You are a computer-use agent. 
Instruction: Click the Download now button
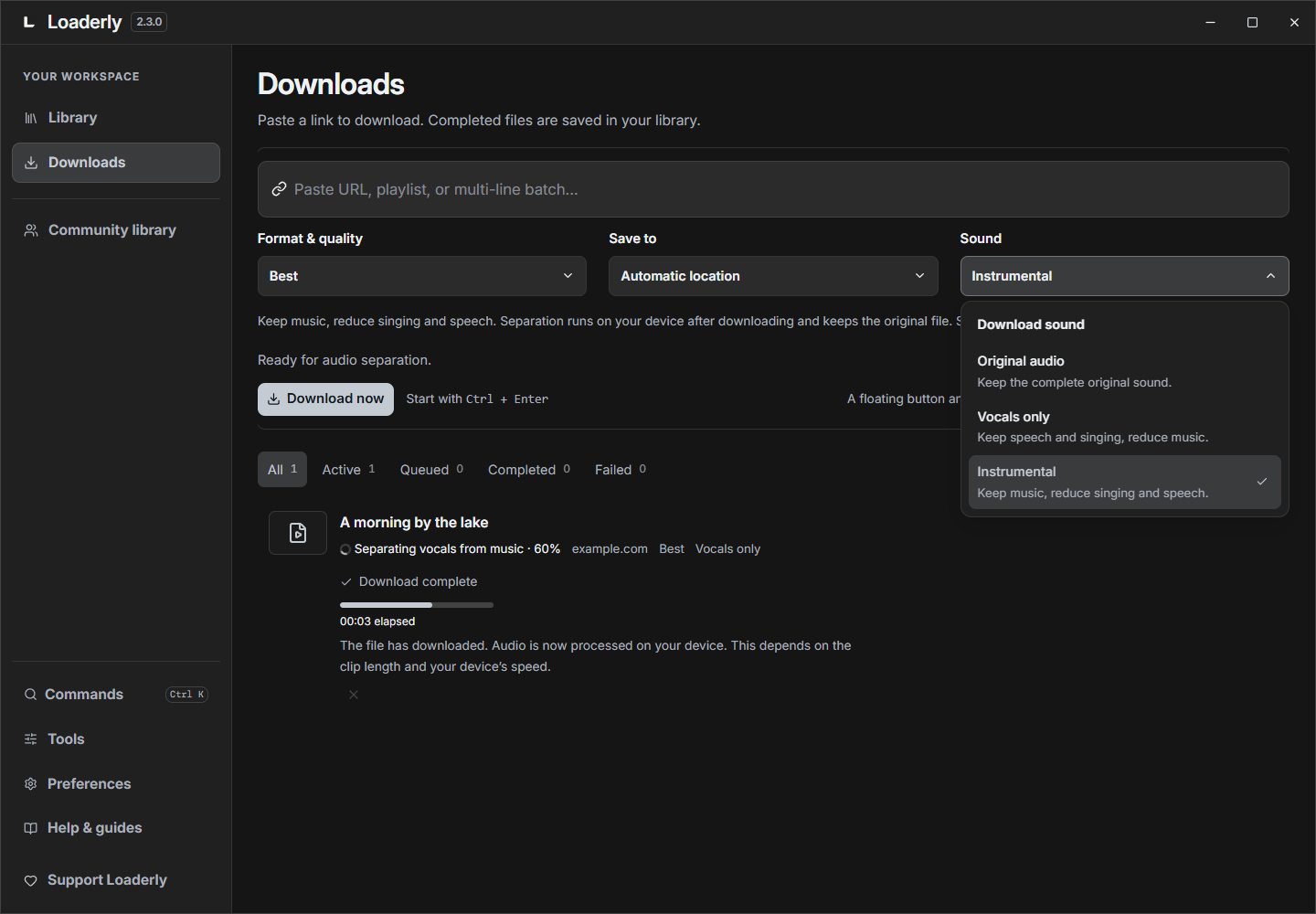(325, 399)
